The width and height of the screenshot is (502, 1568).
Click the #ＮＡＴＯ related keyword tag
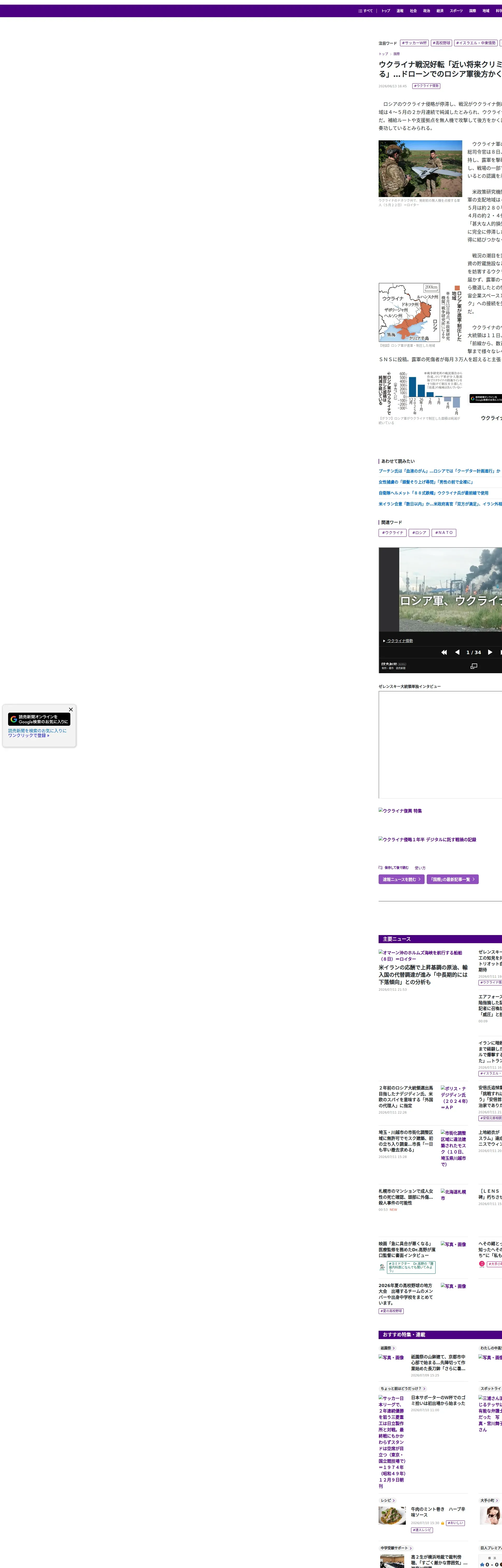444,533
